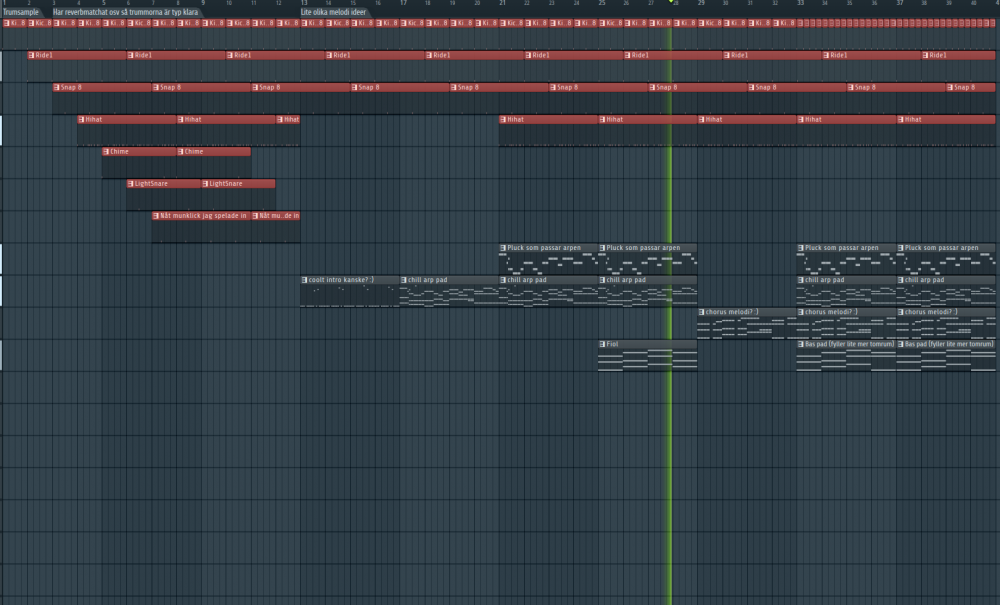The height and width of the screenshot is (605, 1000).
Task: Click menu icon of Pluck som passar arpen at bar 21
Action: 503,248
